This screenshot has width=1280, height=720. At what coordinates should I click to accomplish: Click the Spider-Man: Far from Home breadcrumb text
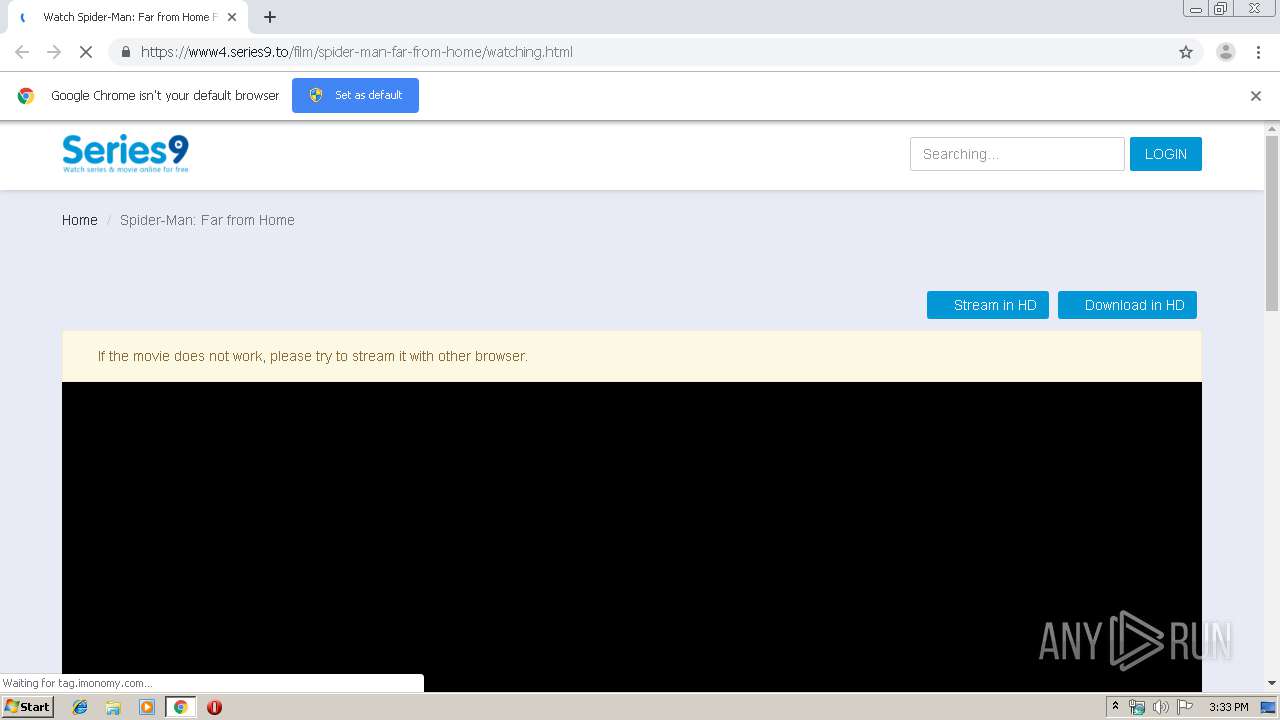coord(207,220)
